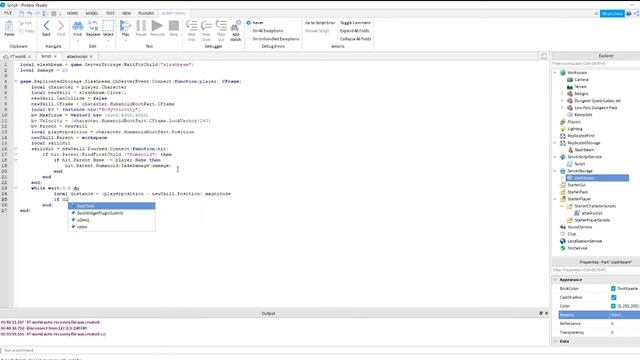The height and width of the screenshot is (360, 640).
Task: Click the New file icon in quick access bar
Action: (22, 13)
